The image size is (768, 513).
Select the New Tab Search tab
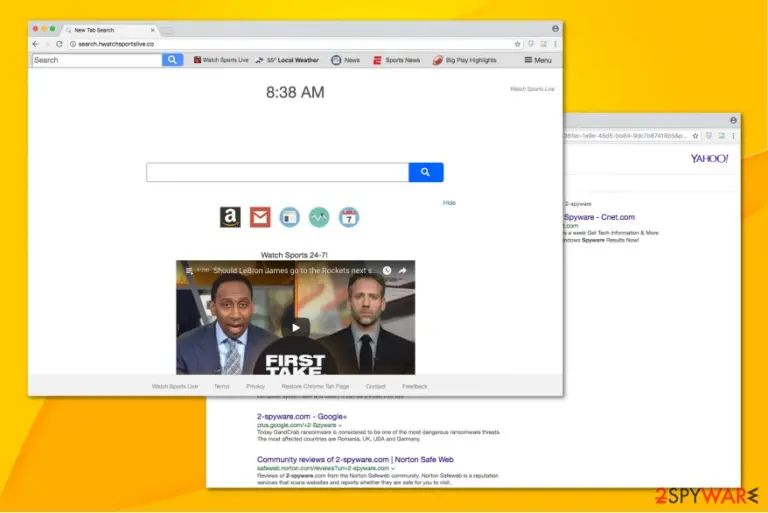(x=110, y=30)
